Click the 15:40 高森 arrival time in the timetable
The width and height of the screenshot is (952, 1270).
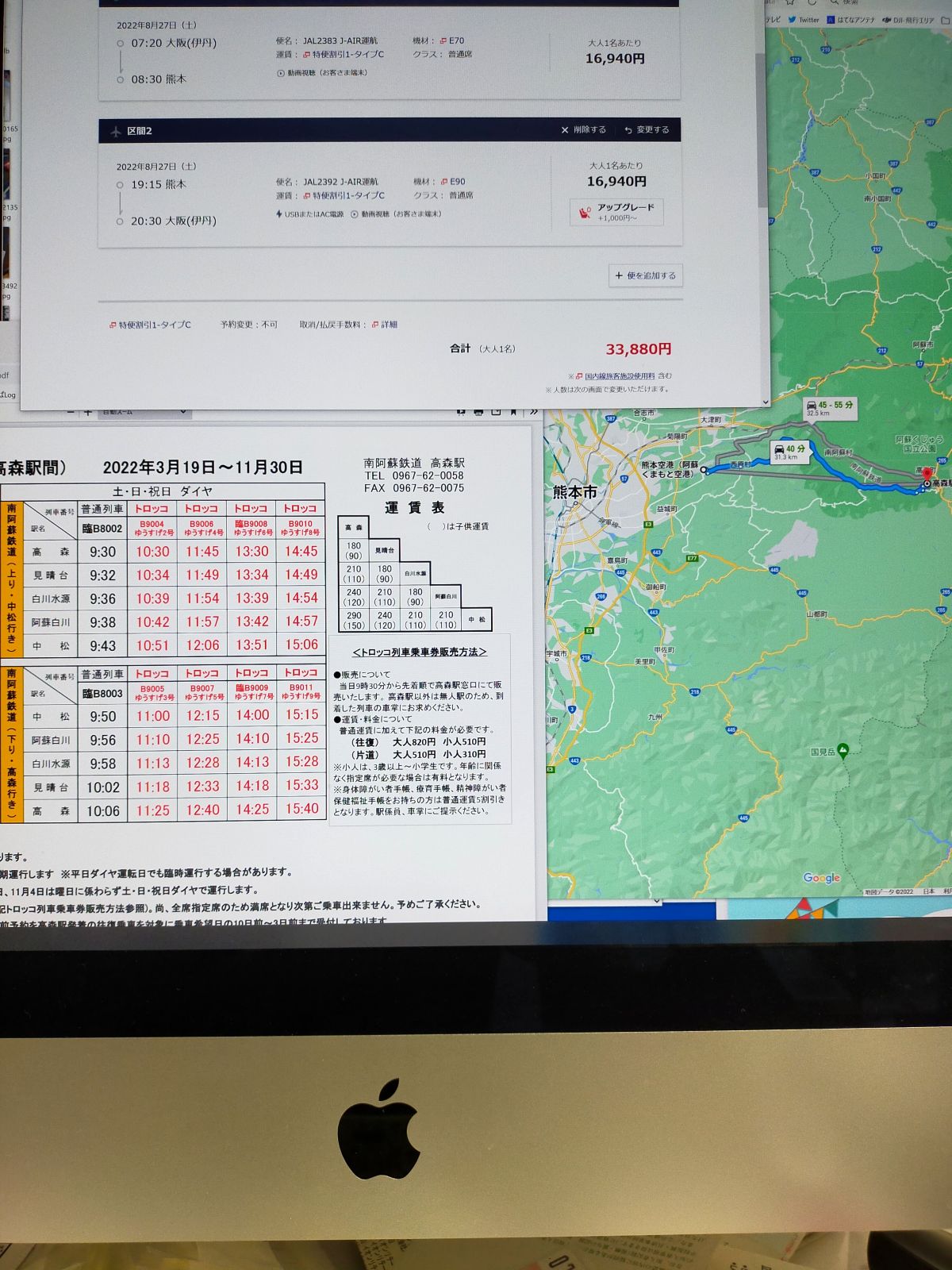[301, 809]
